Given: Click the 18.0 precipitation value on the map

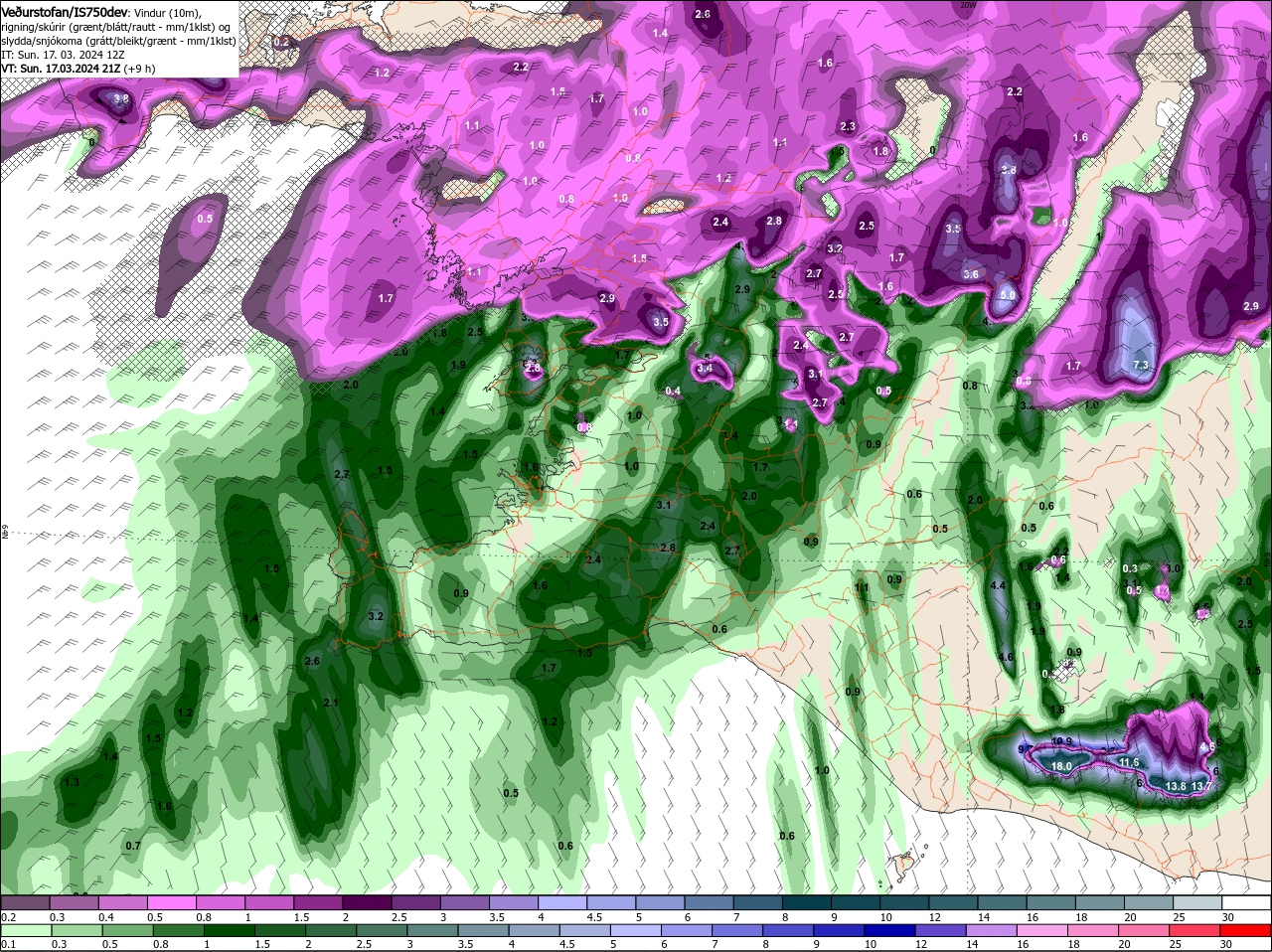Looking at the screenshot, I should tap(1061, 766).
